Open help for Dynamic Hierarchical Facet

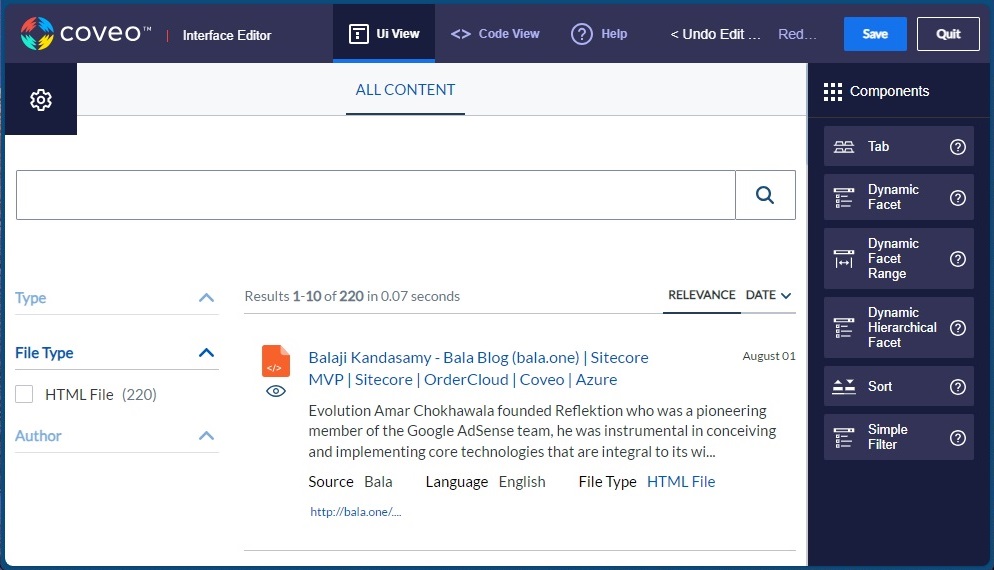tap(957, 328)
